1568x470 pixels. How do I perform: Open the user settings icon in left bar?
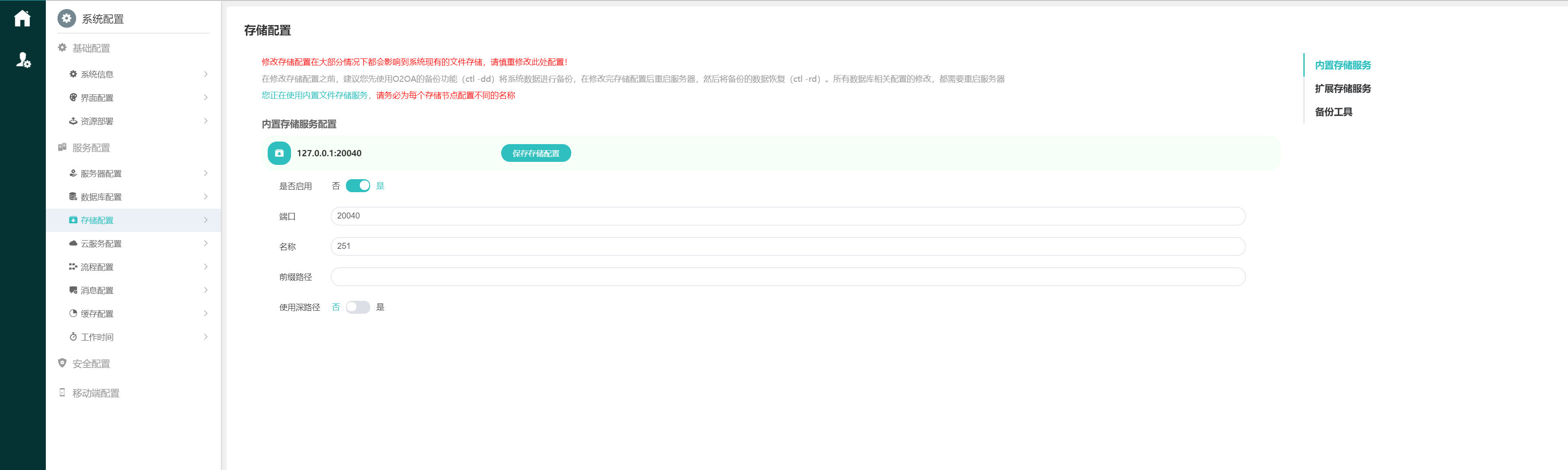23,60
